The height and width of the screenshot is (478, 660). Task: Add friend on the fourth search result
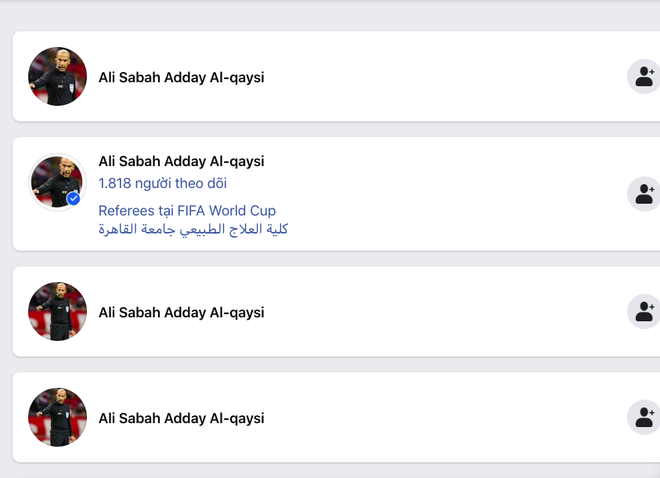[x=644, y=417]
